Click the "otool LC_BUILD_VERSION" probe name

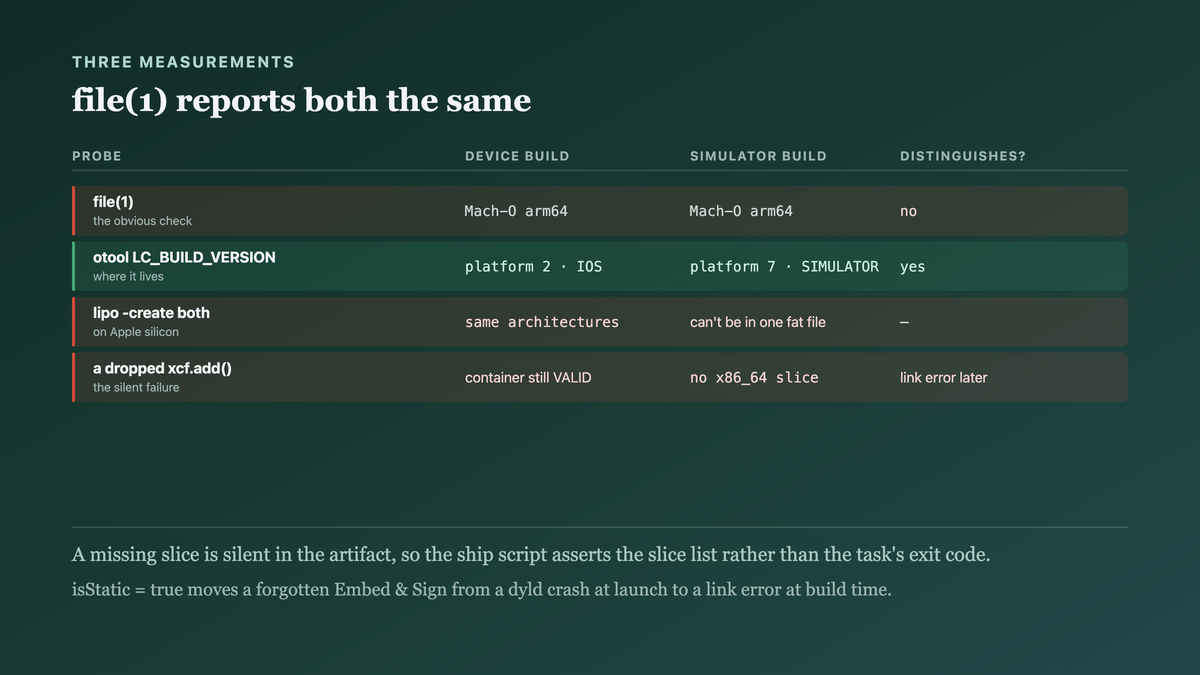(x=184, y=257)
